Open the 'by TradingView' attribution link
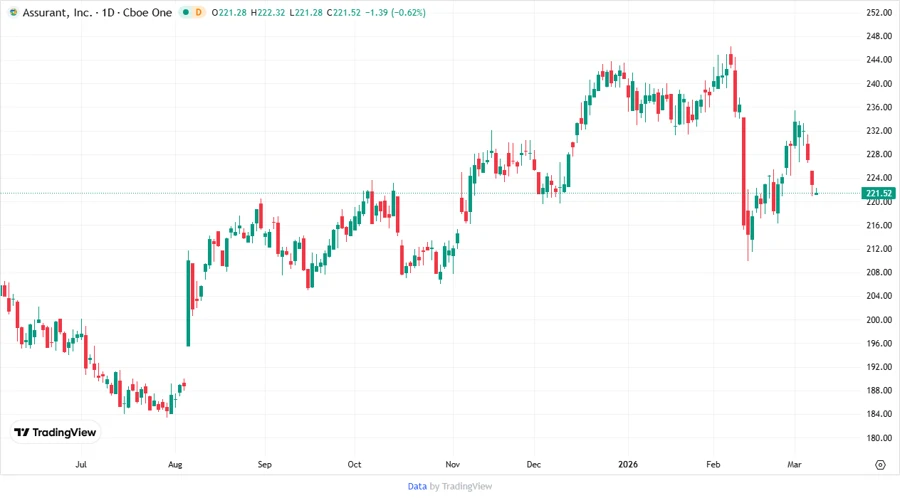This screenshot has width=900, height=498. [x=461, y=487]
